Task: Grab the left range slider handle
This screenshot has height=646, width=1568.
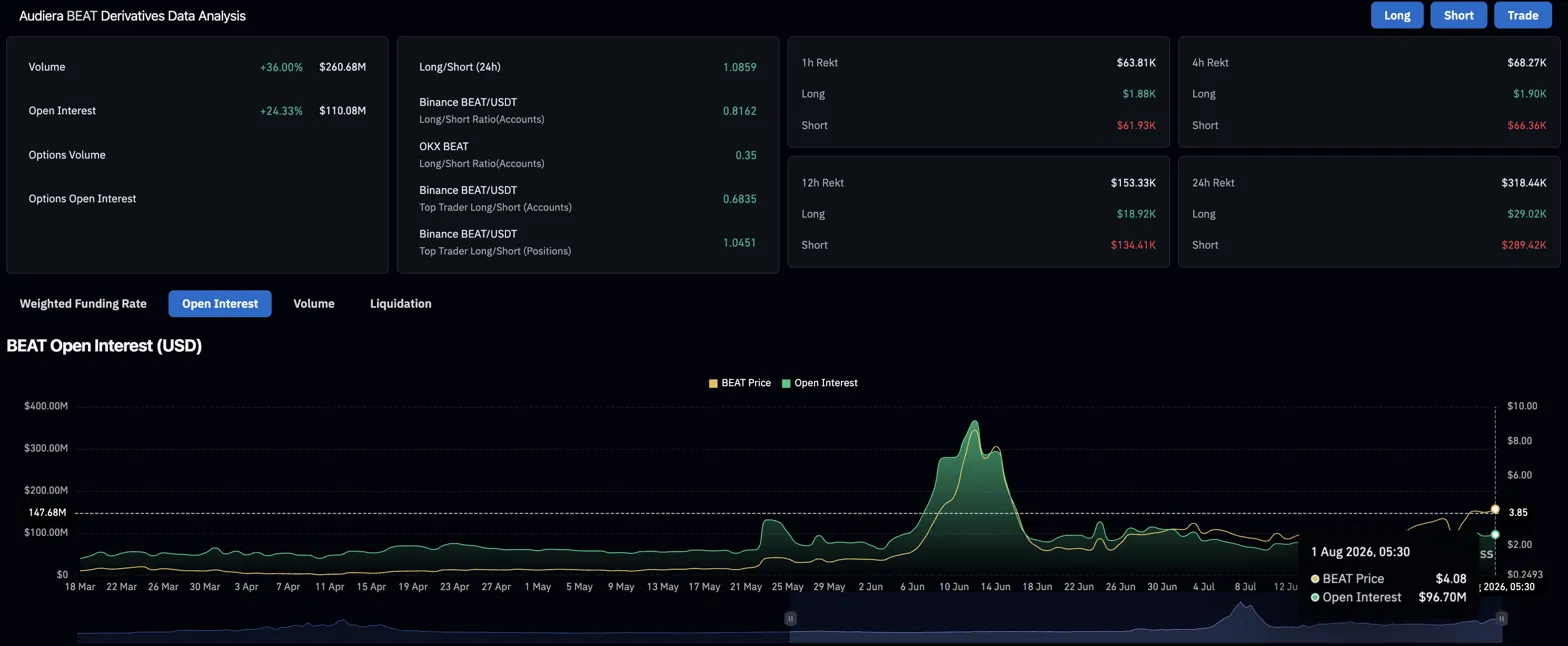Action: [x=790, y=619]
